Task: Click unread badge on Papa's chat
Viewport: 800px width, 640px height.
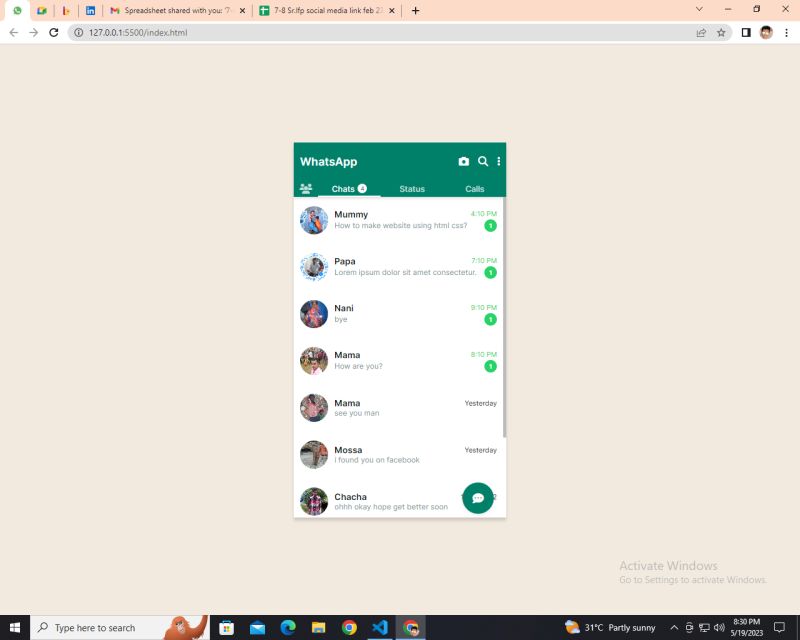Action: 490,273
